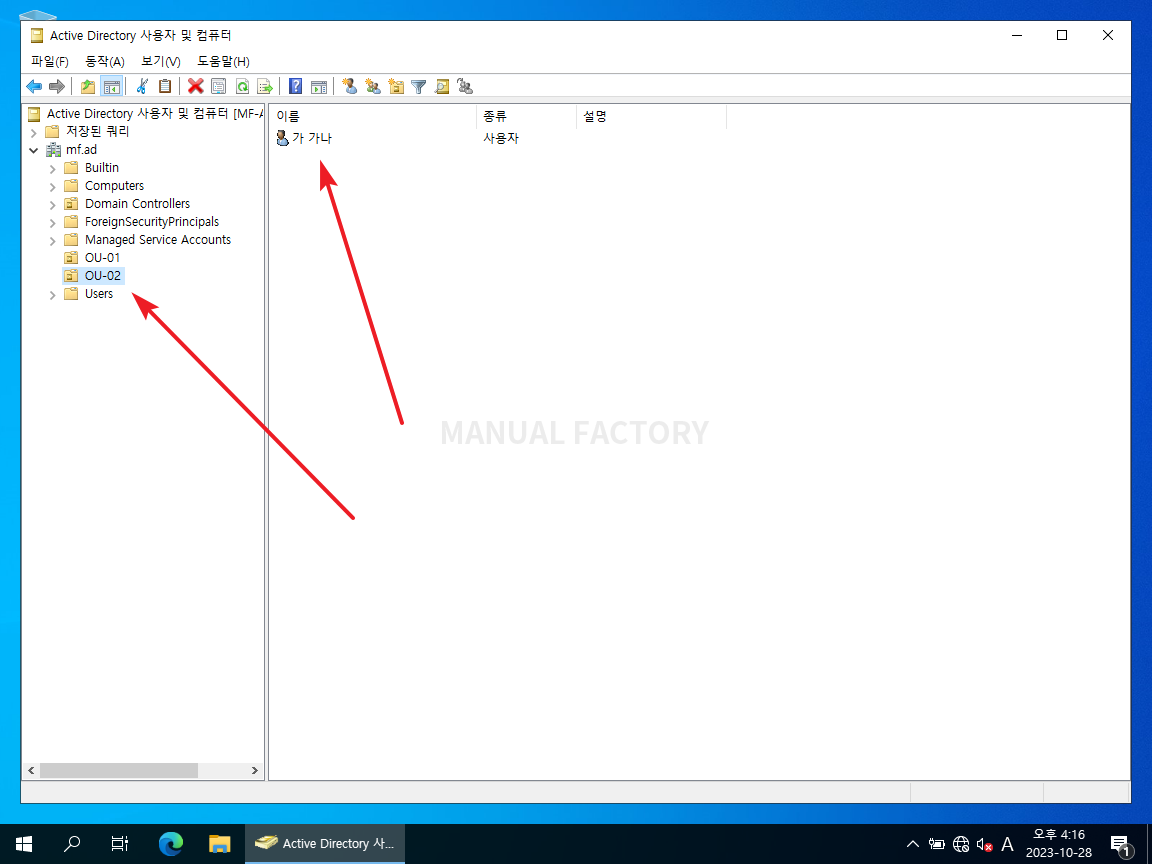Screen dimensions: 1152x864
Task: Click the Paste clipboard icon
Action: (x=165, y=87)
